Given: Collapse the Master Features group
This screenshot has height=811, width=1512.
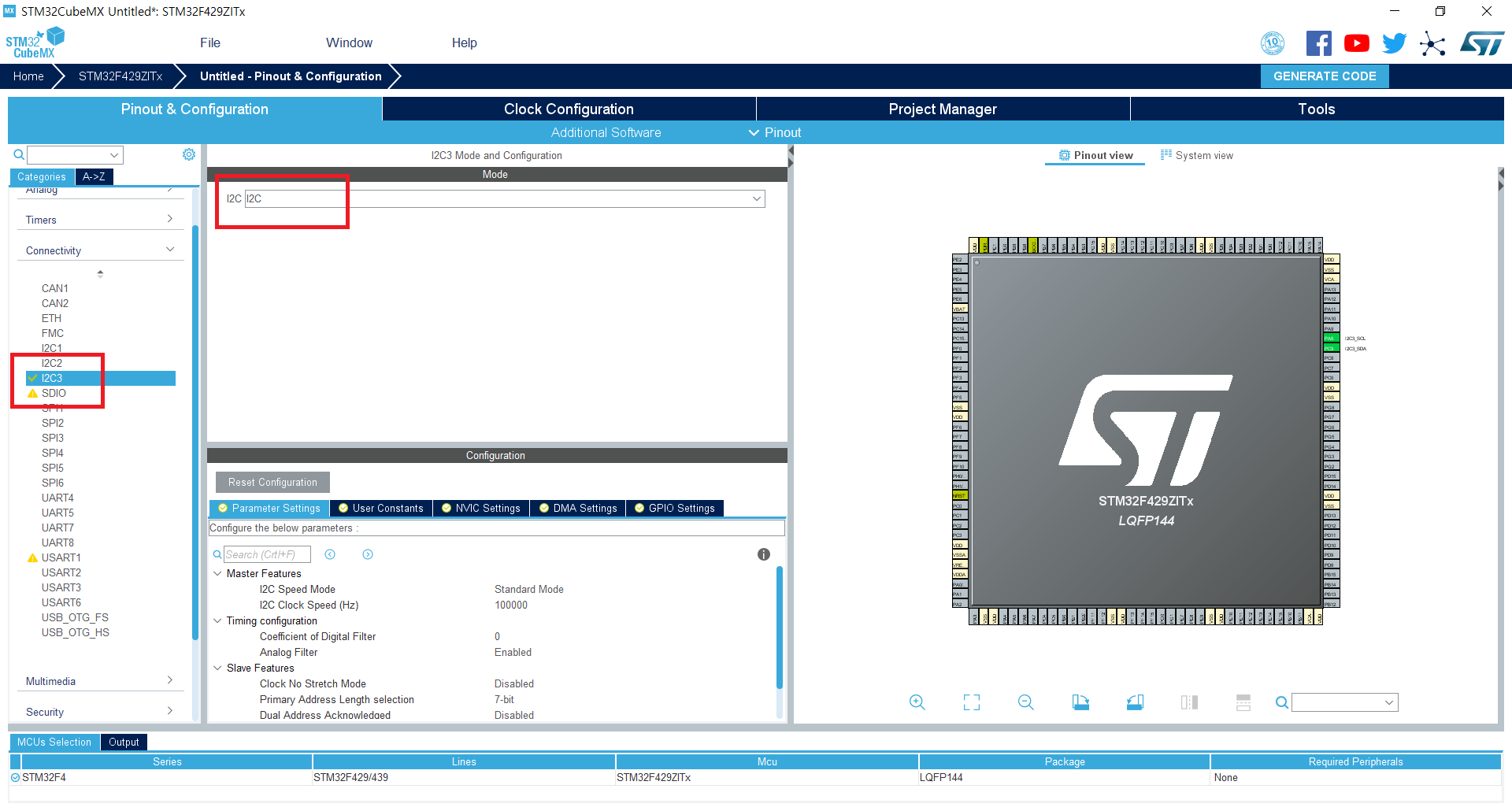Looking at the screenshot, I should point(217,573).
